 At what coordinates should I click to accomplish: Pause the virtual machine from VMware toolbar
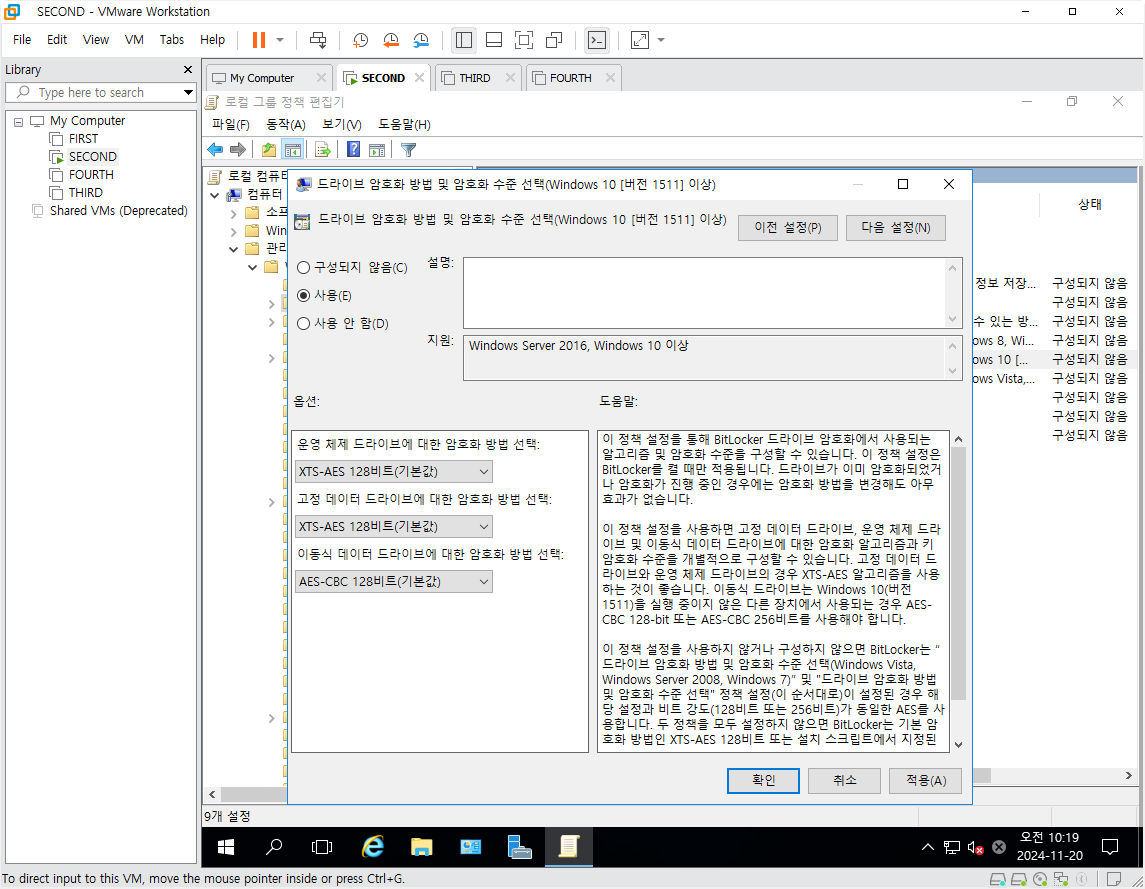pyautogui.click(x=259, y=40)
